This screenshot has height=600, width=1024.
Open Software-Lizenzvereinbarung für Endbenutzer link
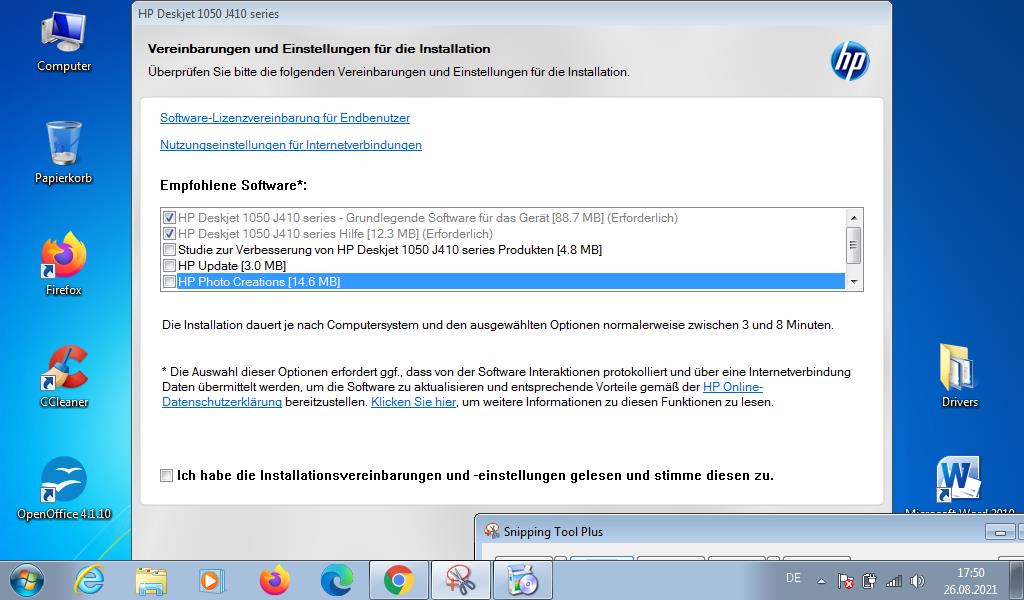coord(285,118)
